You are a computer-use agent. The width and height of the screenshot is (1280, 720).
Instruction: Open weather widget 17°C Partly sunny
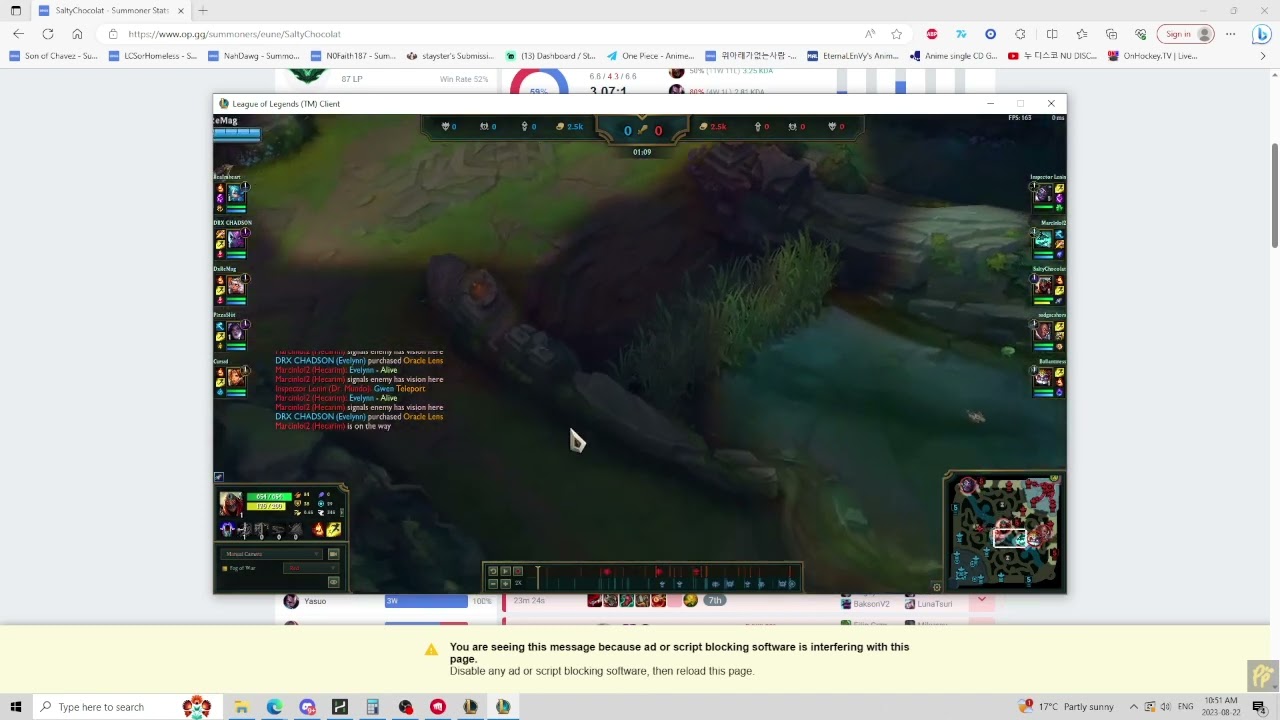tap(1066, 707)
